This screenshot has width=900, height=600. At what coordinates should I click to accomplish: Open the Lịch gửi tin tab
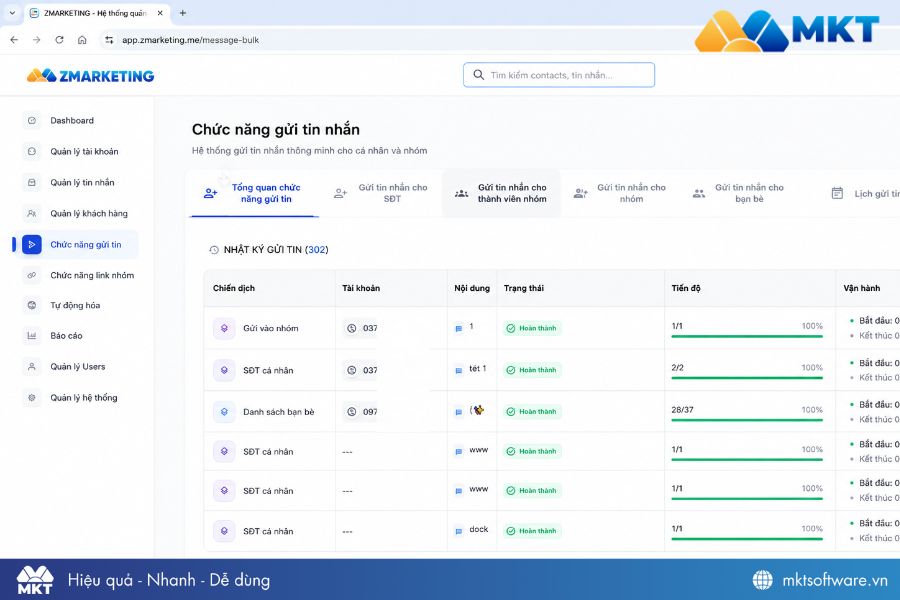pyautogui.click(x=865, y=193)
